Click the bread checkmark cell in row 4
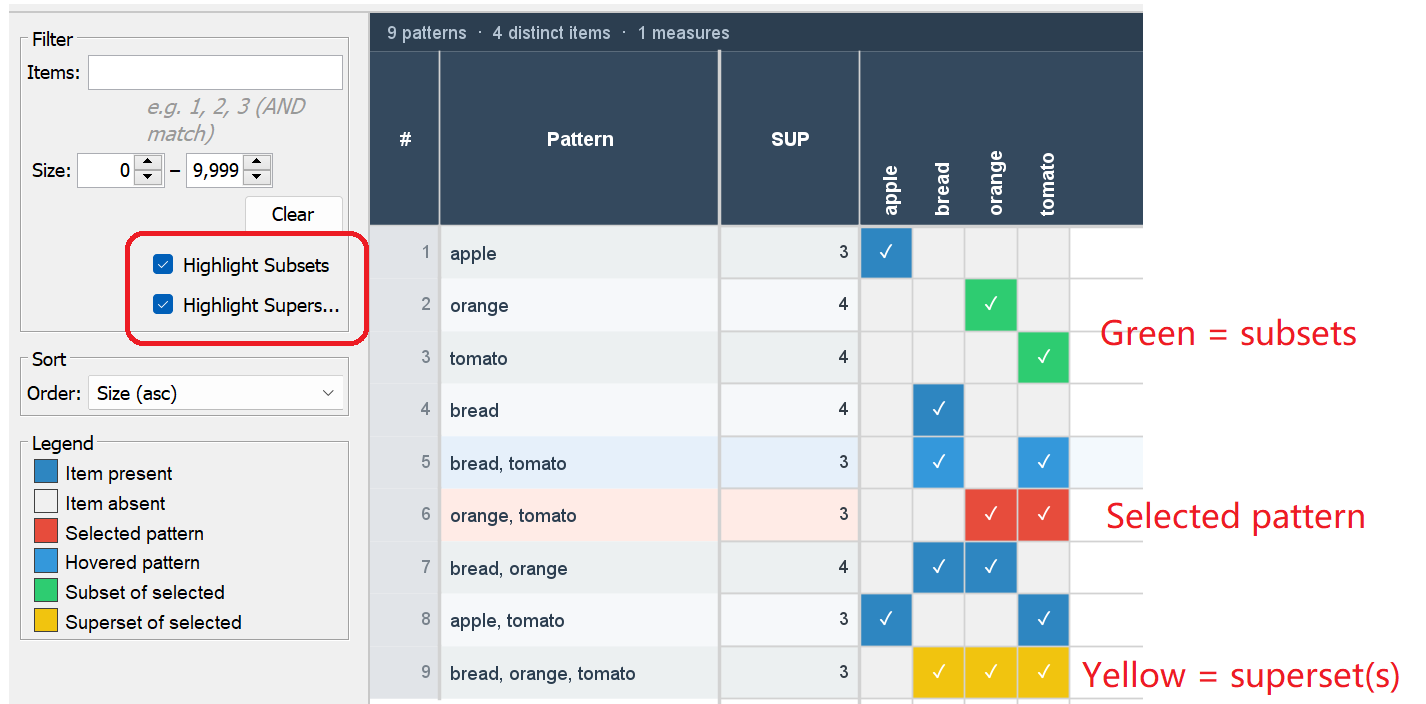This screenshot has width=1426, height=704. [x=938, y=410]
